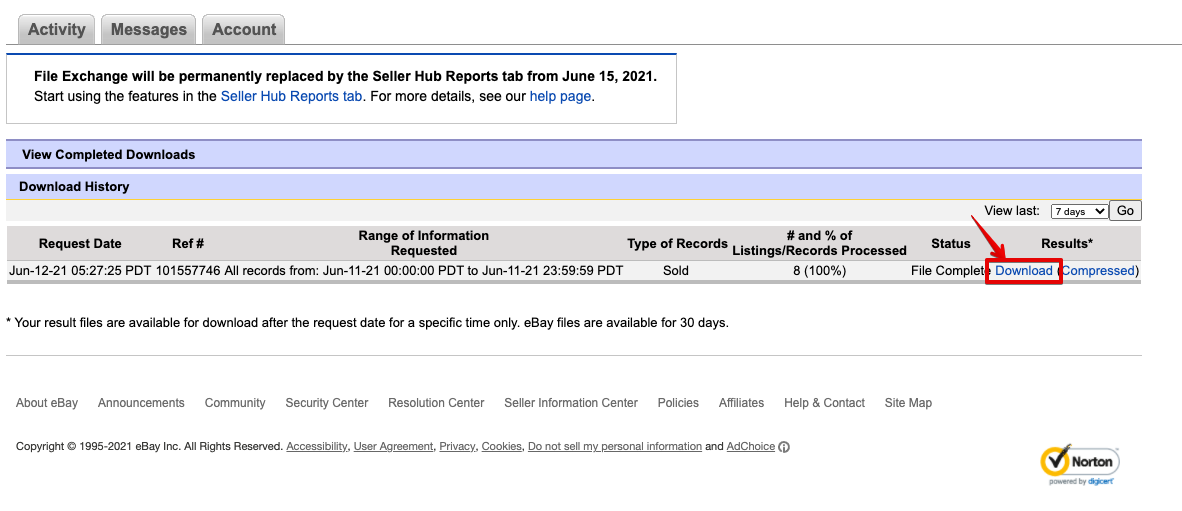Switch to the Messages tab
The width and height of the screenshot is (1182, 511).
pyautogui.click(x=149, y=29)
